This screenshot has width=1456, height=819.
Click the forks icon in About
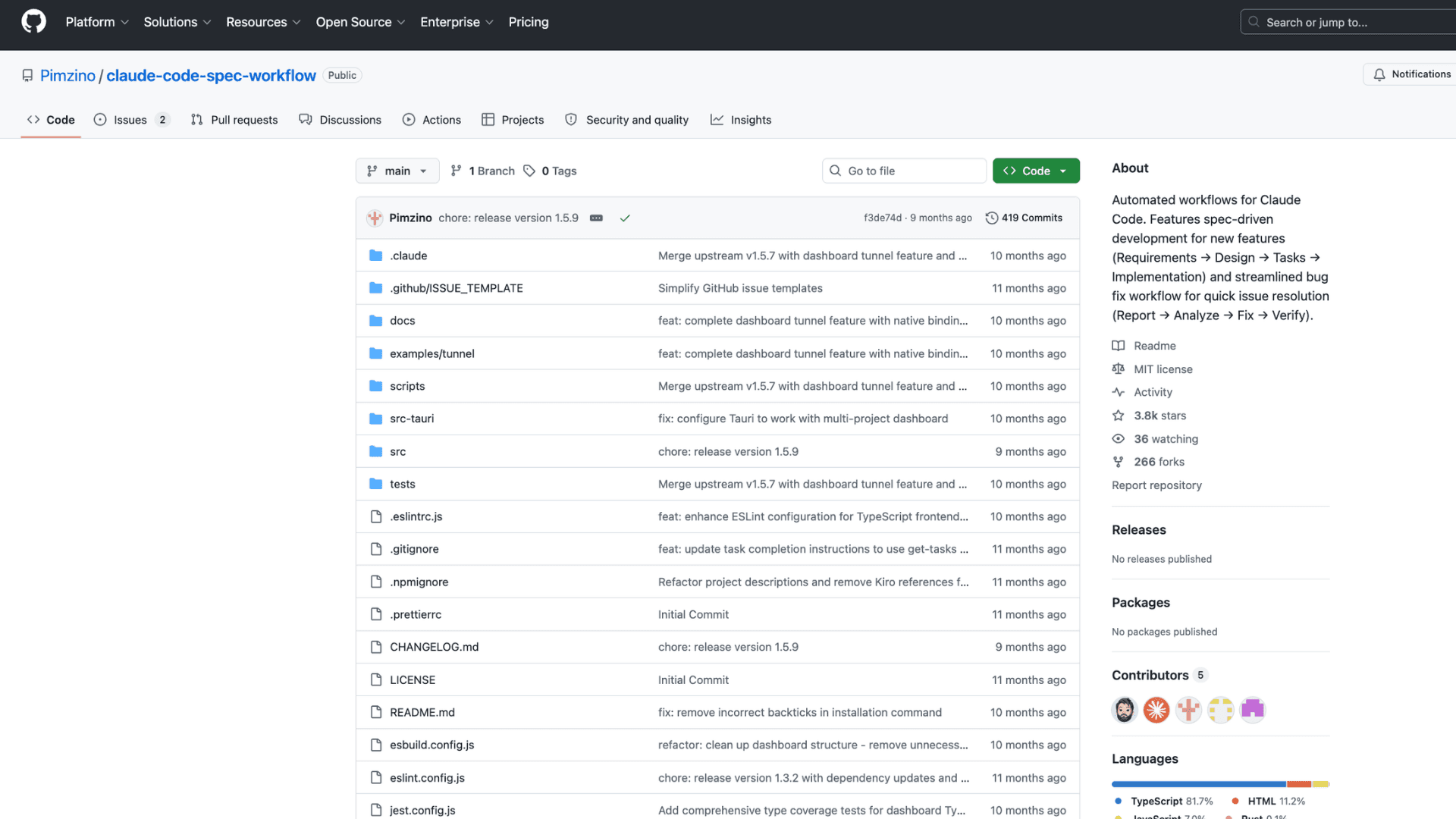[x=1118, y=462]
